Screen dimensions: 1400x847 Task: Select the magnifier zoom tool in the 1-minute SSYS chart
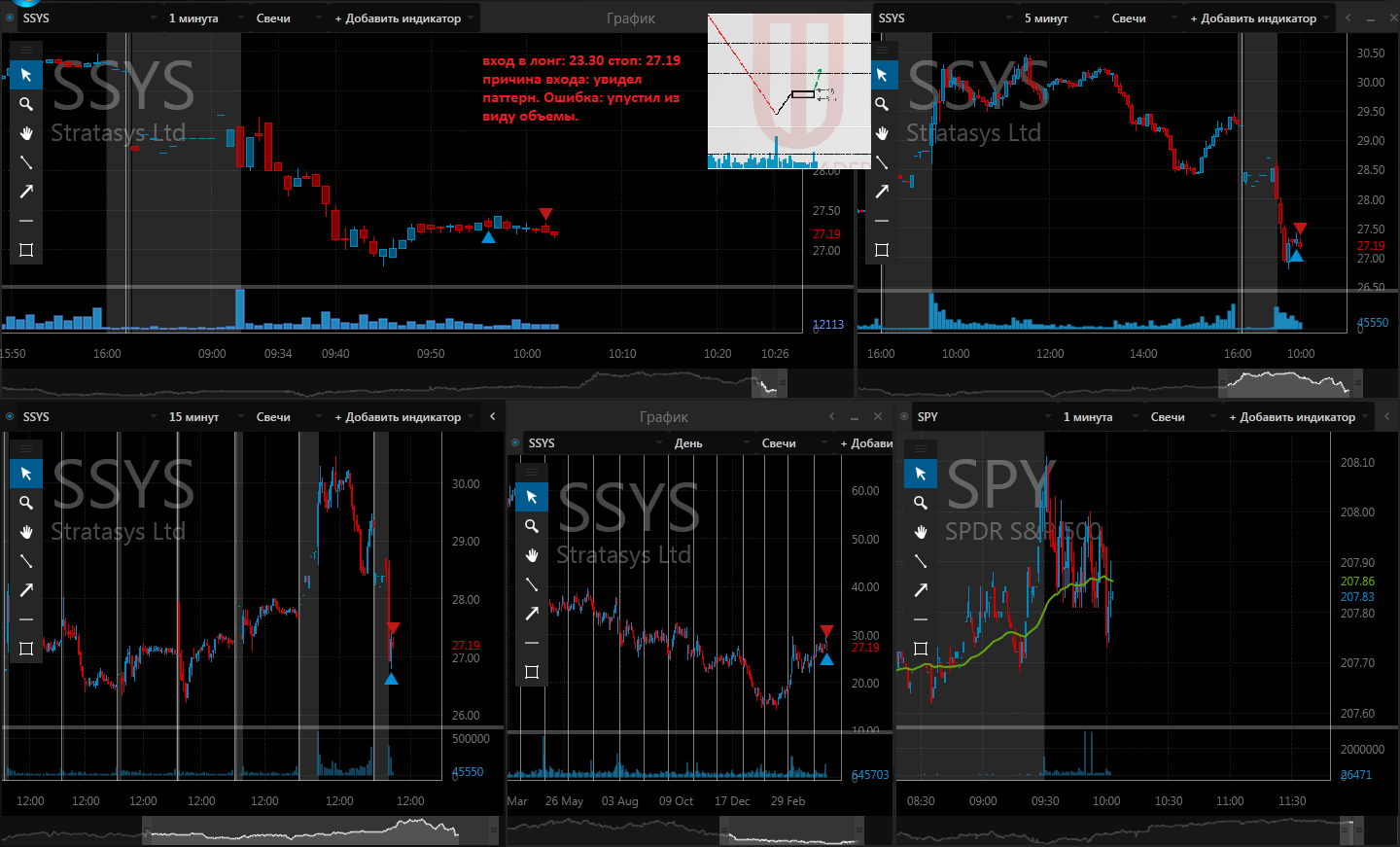tap(26, 104)
